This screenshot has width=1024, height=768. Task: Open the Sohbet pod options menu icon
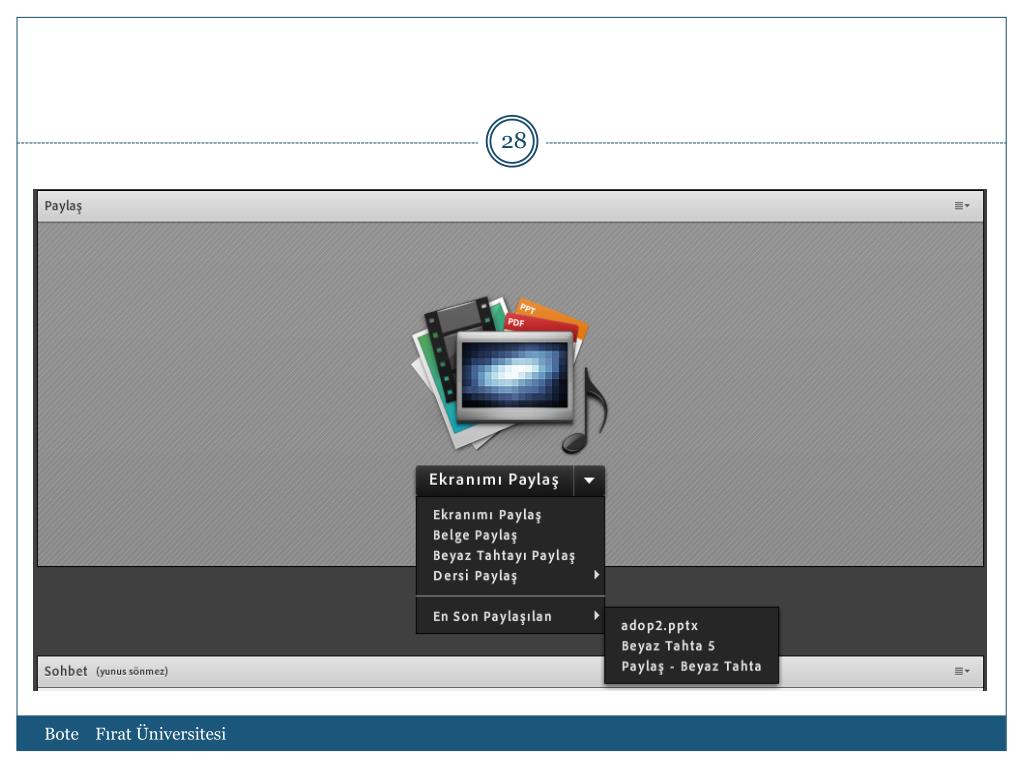(962, 671)
